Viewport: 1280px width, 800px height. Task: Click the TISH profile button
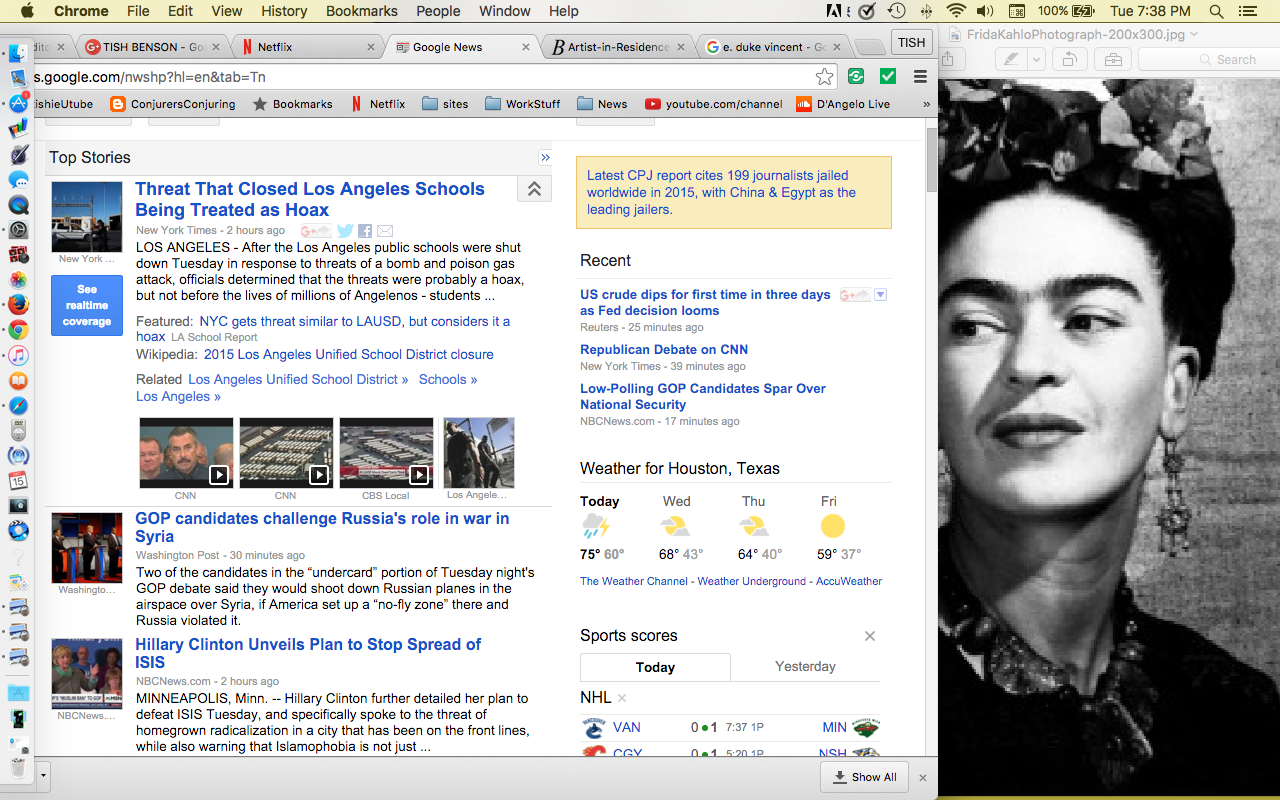click(911, 43)
